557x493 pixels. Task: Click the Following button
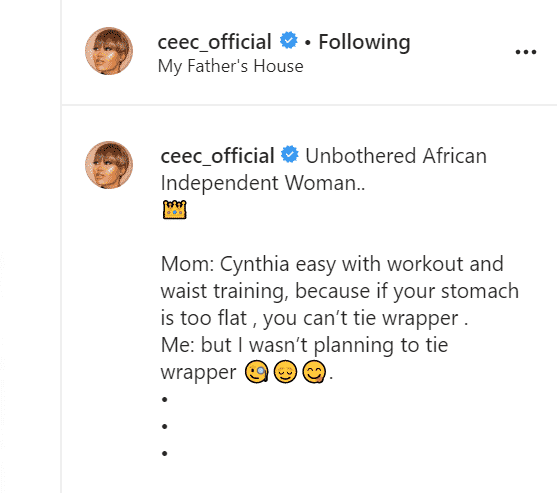click(x=364, y=42)
